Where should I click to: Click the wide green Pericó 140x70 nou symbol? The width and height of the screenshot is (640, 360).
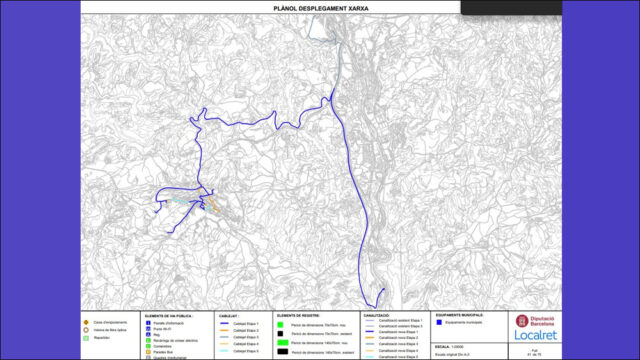(x=283, y=343)
